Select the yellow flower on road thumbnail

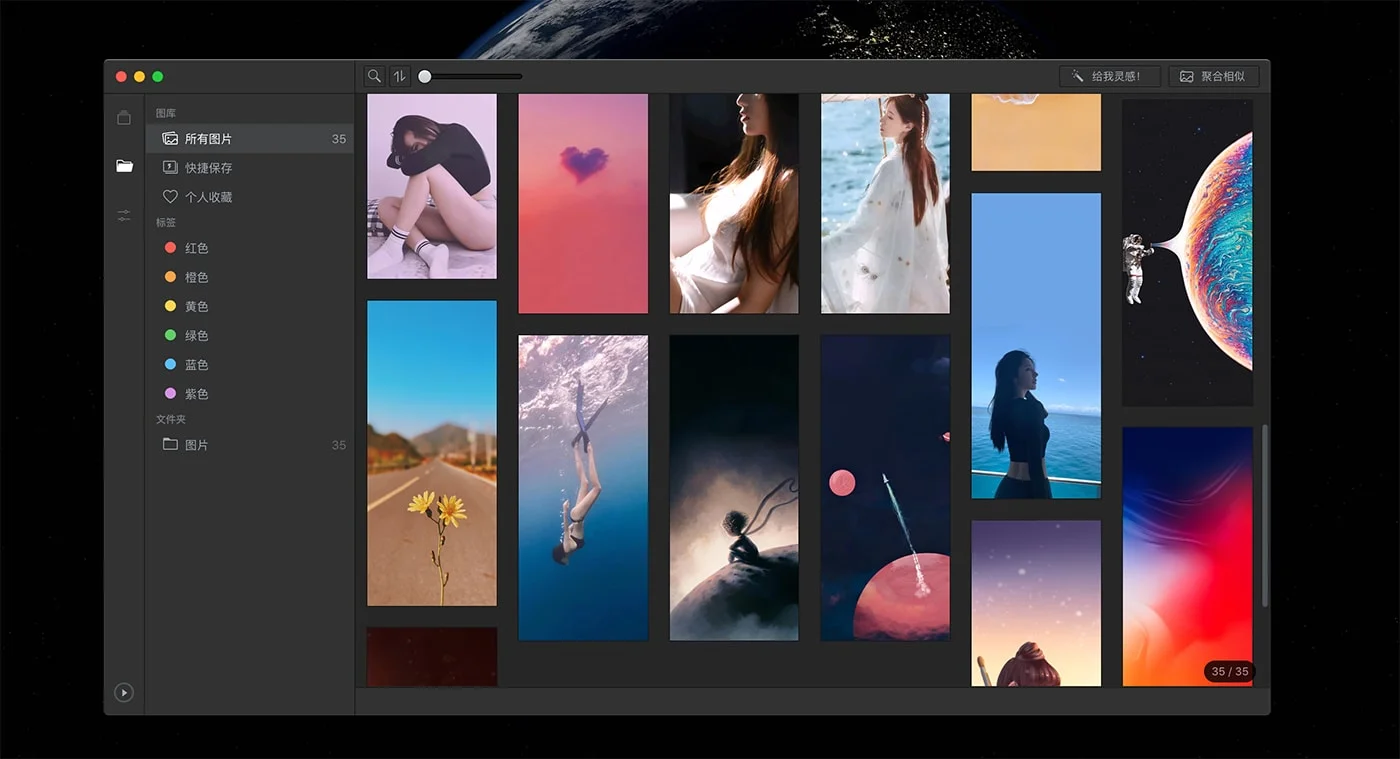point(432,452)
